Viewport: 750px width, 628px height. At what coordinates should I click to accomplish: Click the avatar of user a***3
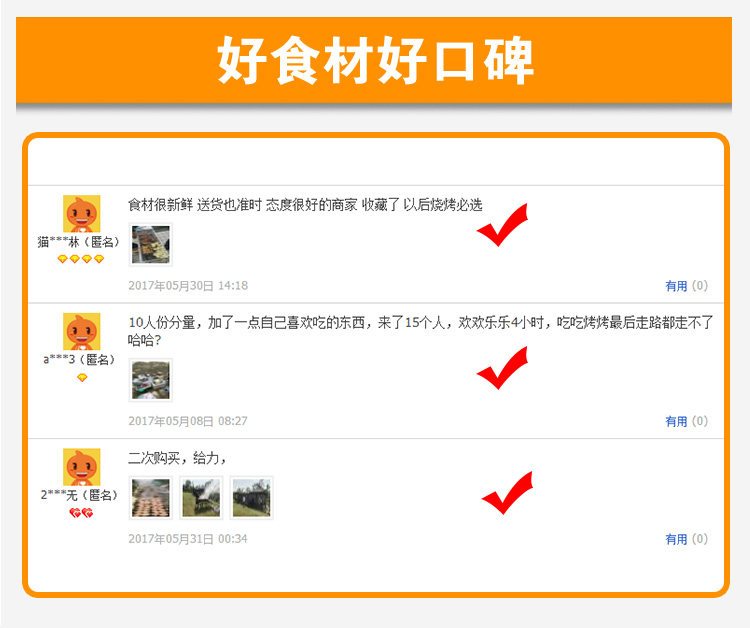tap(82, 331)
